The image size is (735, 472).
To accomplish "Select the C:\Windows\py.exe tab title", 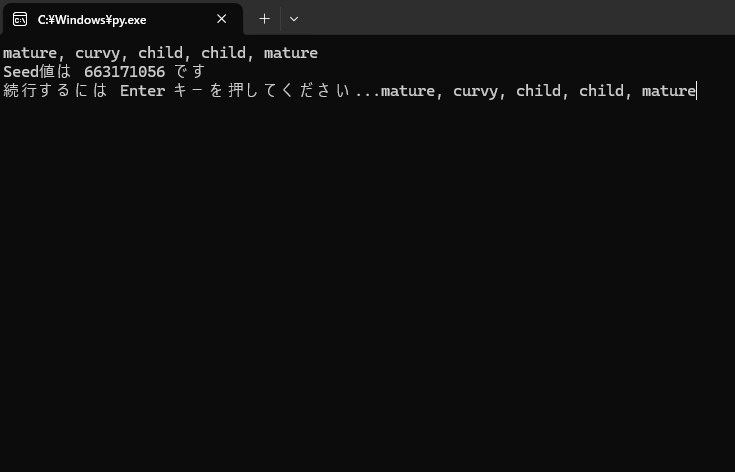I will (x=91, y=19).
